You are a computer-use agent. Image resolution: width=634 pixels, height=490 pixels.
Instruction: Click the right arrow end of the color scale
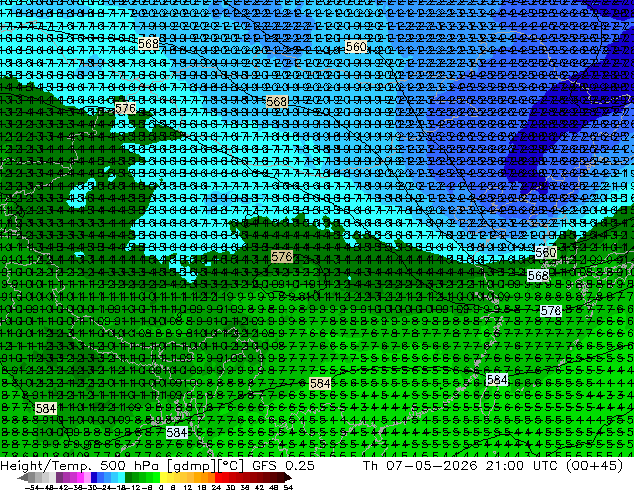click(287, 478)
